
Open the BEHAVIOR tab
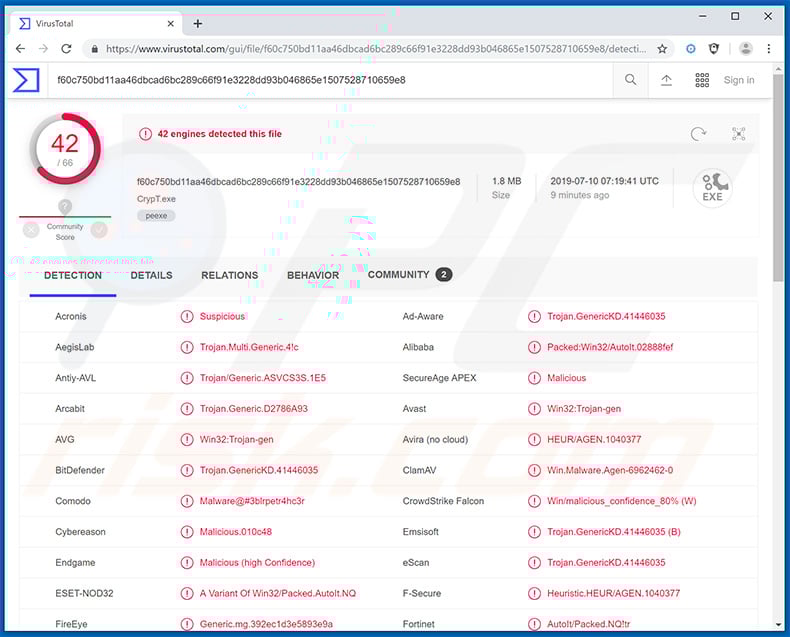coord(313,276)
